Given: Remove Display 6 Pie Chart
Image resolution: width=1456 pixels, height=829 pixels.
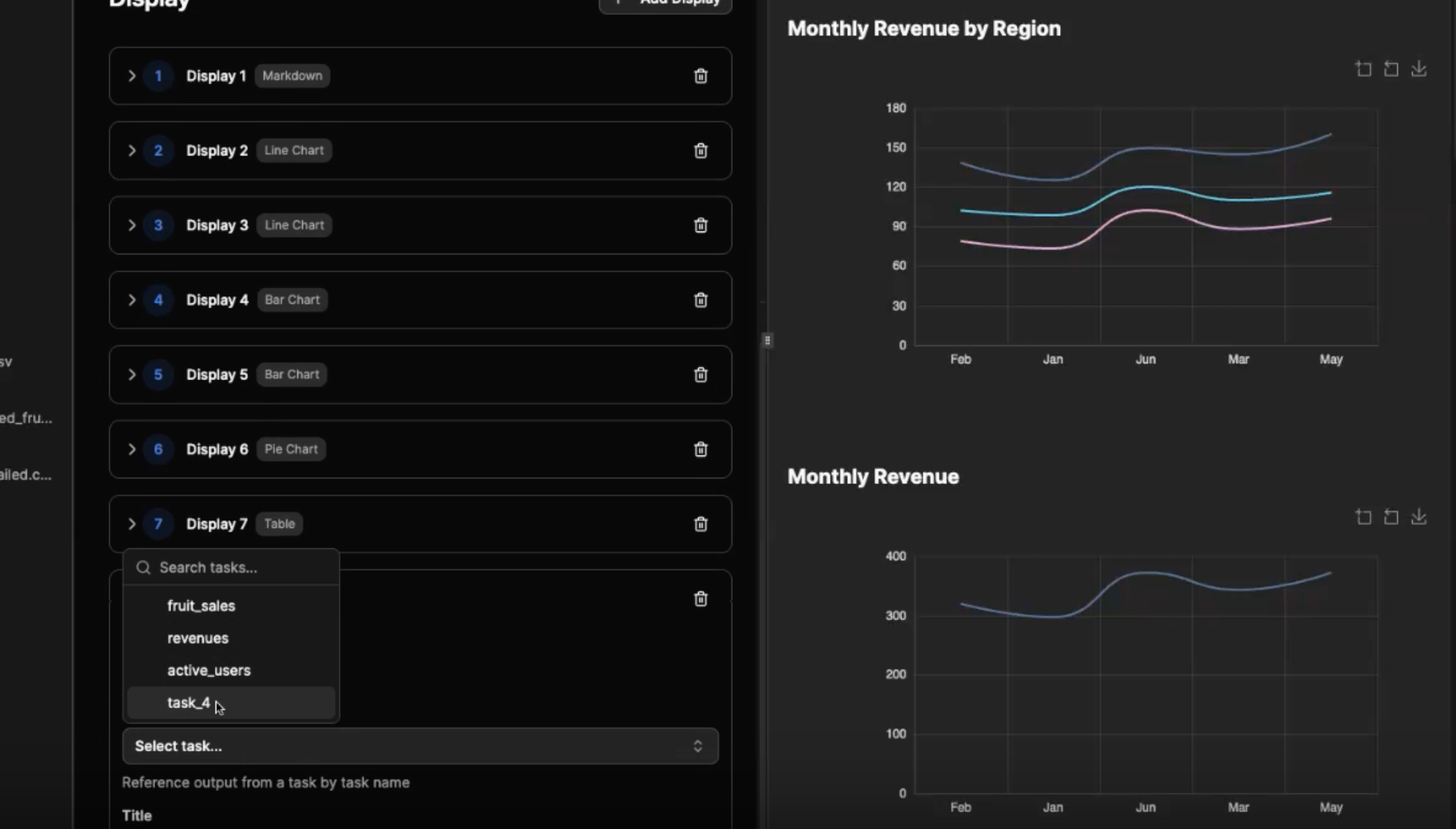Looking at the screenshot, I should point(701,449).
